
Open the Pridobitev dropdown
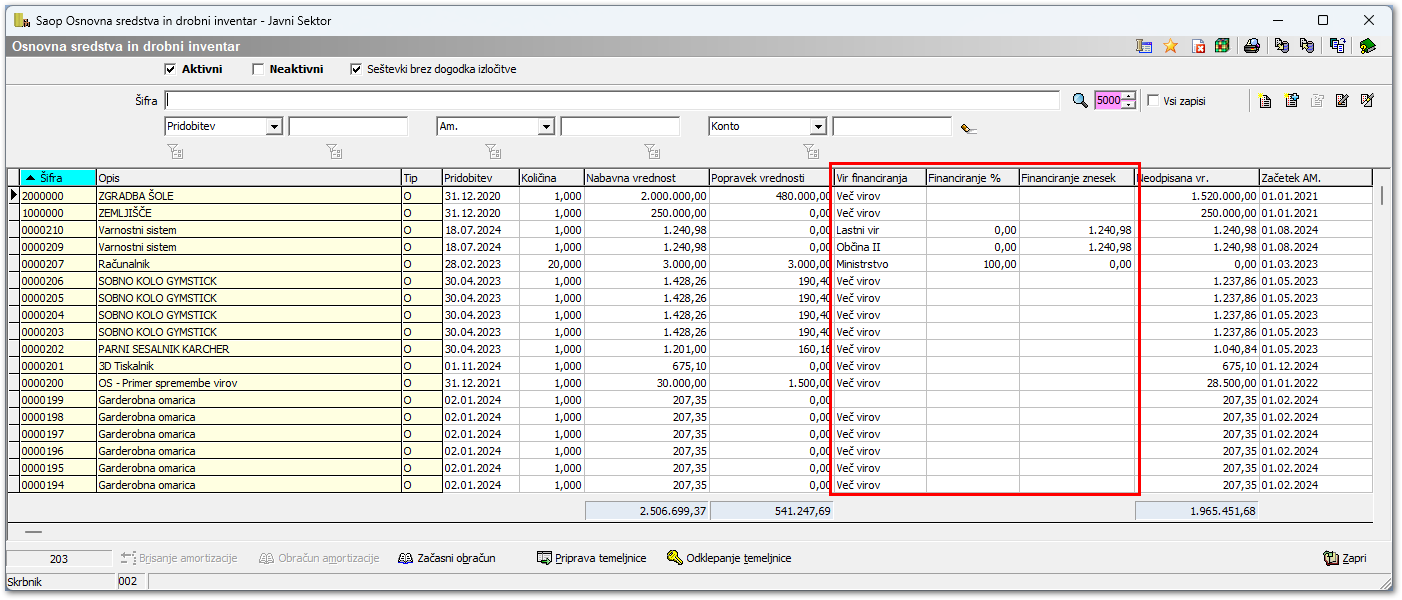tap(274, 127)
